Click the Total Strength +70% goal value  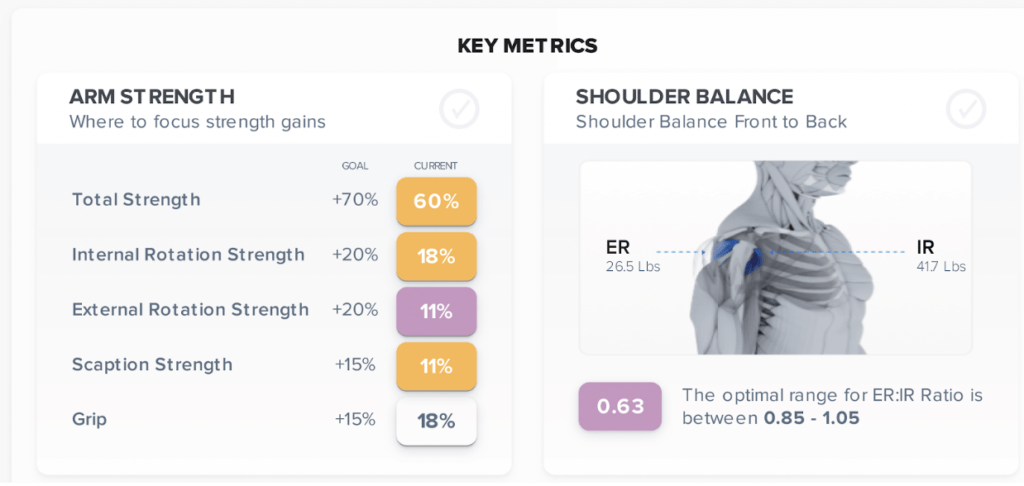coord(355,200)
